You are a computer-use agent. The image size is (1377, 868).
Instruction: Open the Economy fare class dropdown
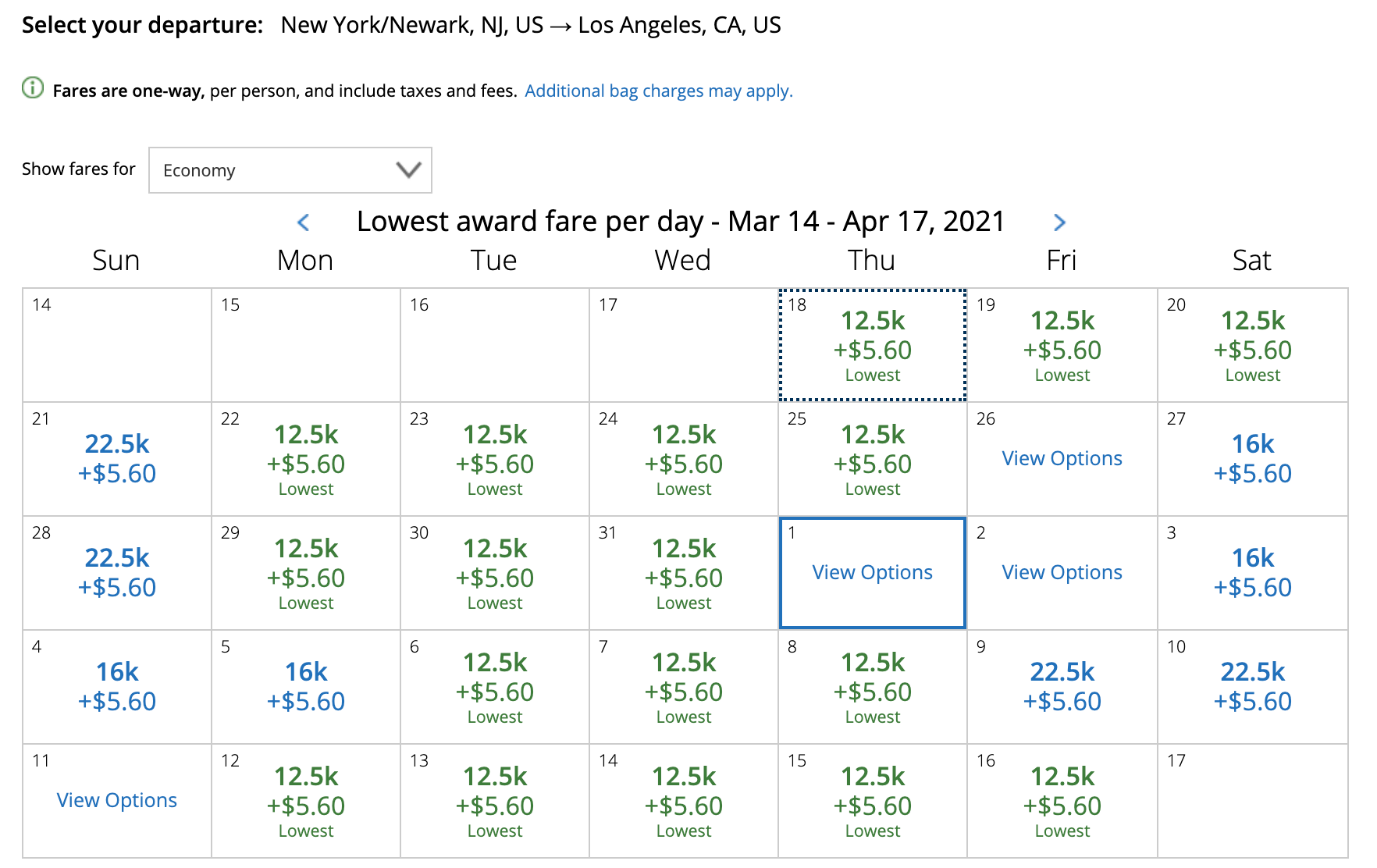coord(290,170)
